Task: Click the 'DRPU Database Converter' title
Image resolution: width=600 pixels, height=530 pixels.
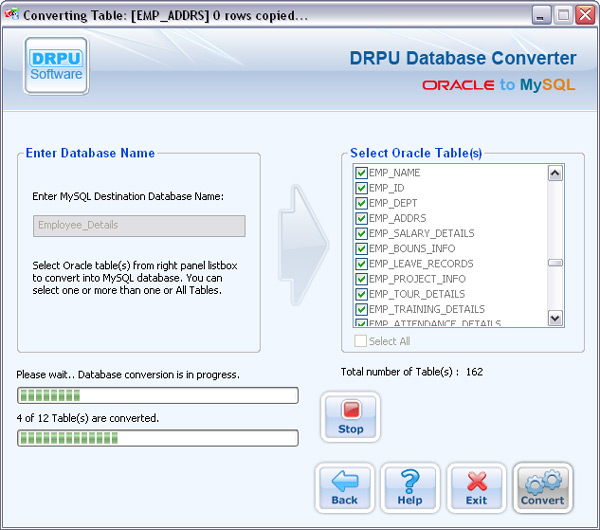Action: [463, 59]
